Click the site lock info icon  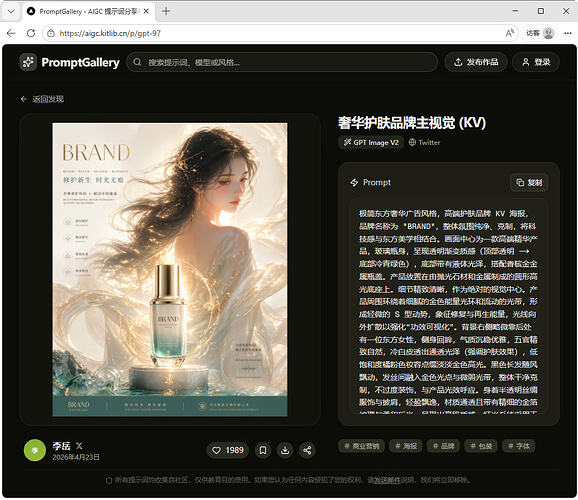(51, 33)
